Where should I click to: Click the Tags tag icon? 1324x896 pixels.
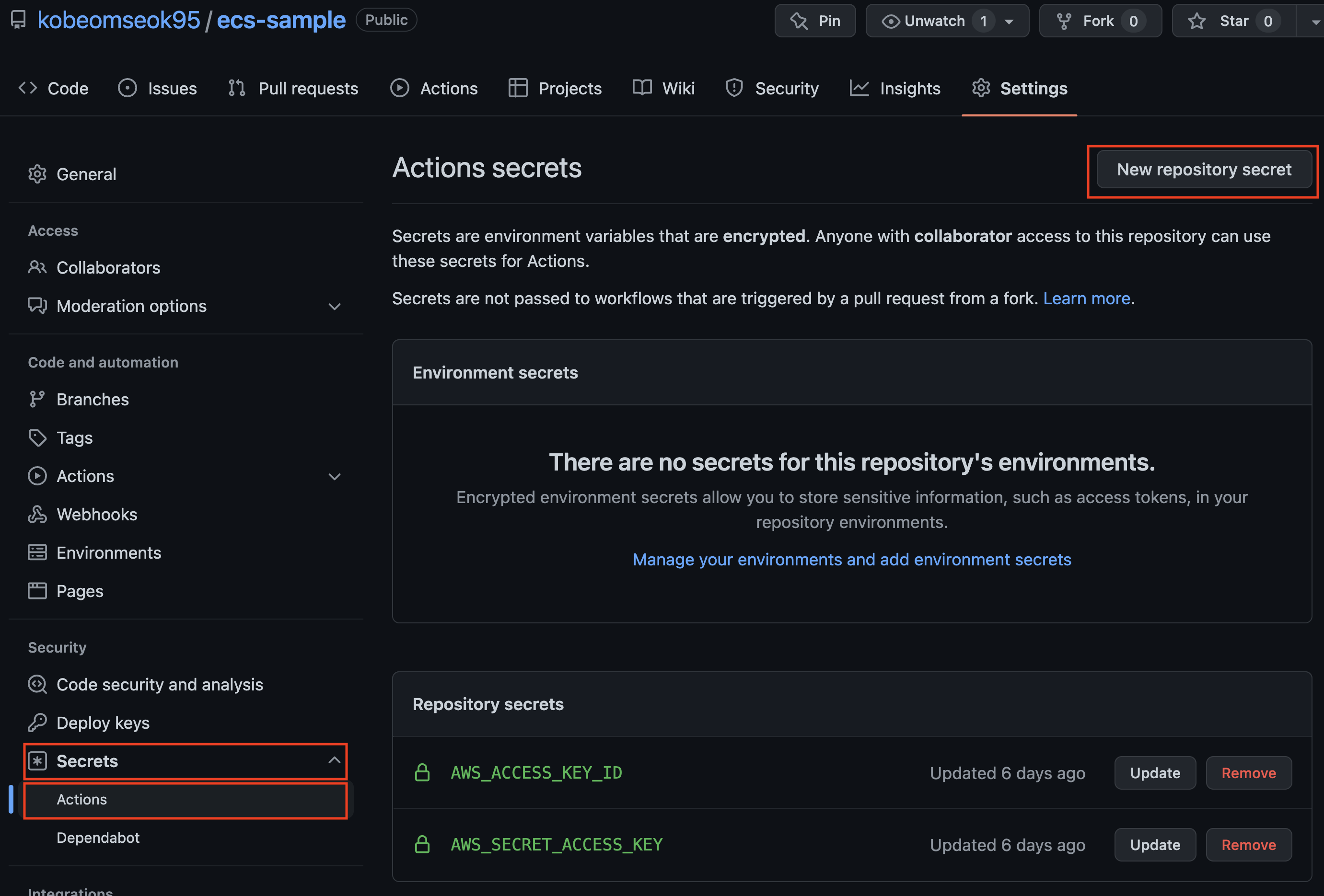37,437
